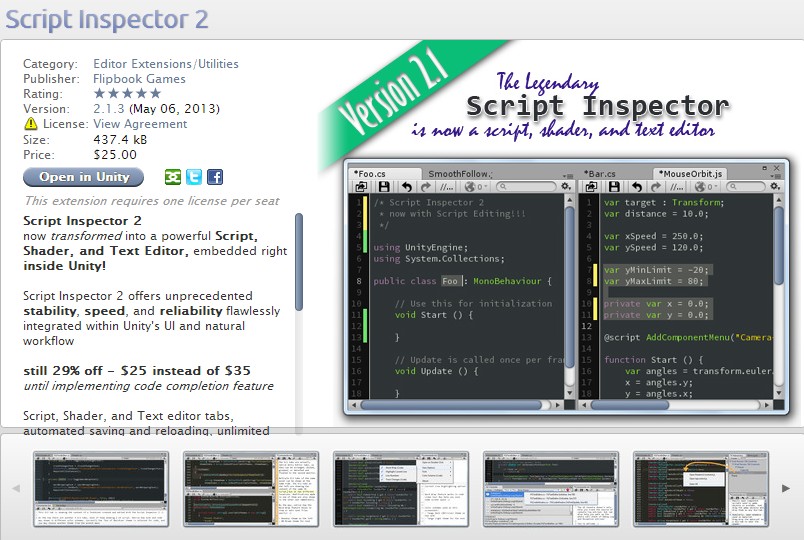Image resolution: width=804 pixels, height=540 pixels.
Task: Click the Script Inspector 2 page title
Action: pyautogui.click(x=107, y=19)
